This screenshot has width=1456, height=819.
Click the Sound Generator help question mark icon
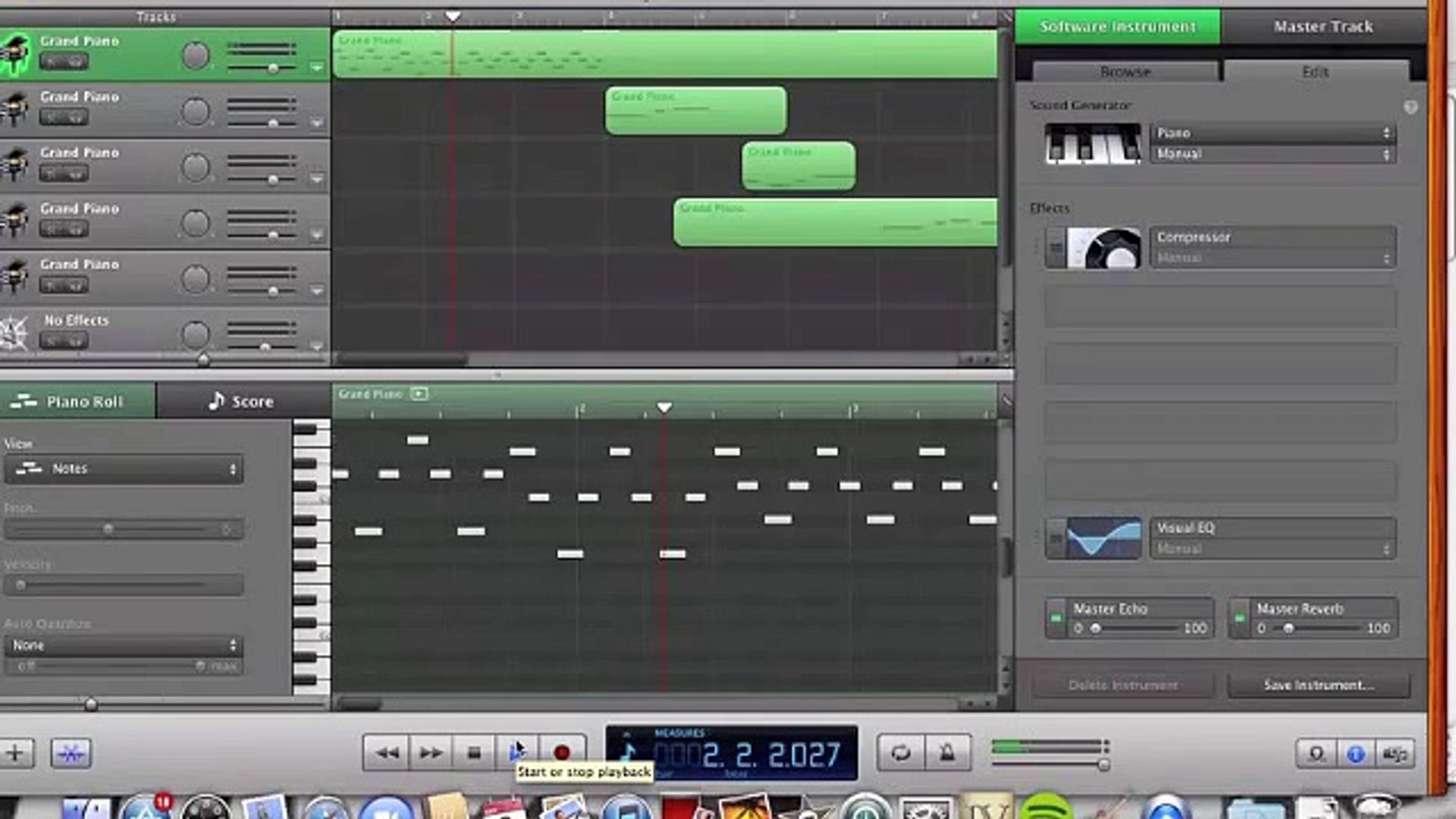(1410, 108)
